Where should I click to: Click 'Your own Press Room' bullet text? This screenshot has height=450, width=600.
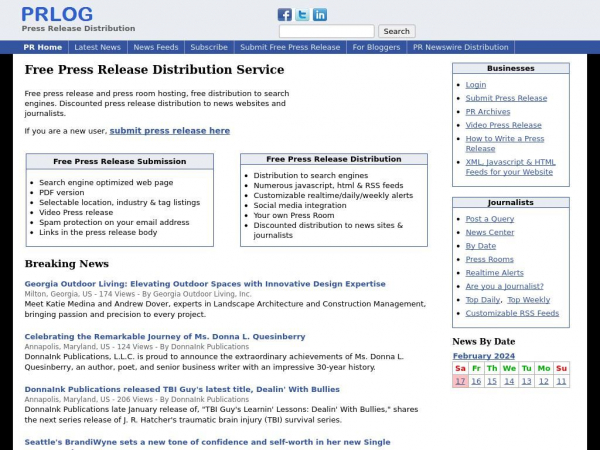(293, 215)
